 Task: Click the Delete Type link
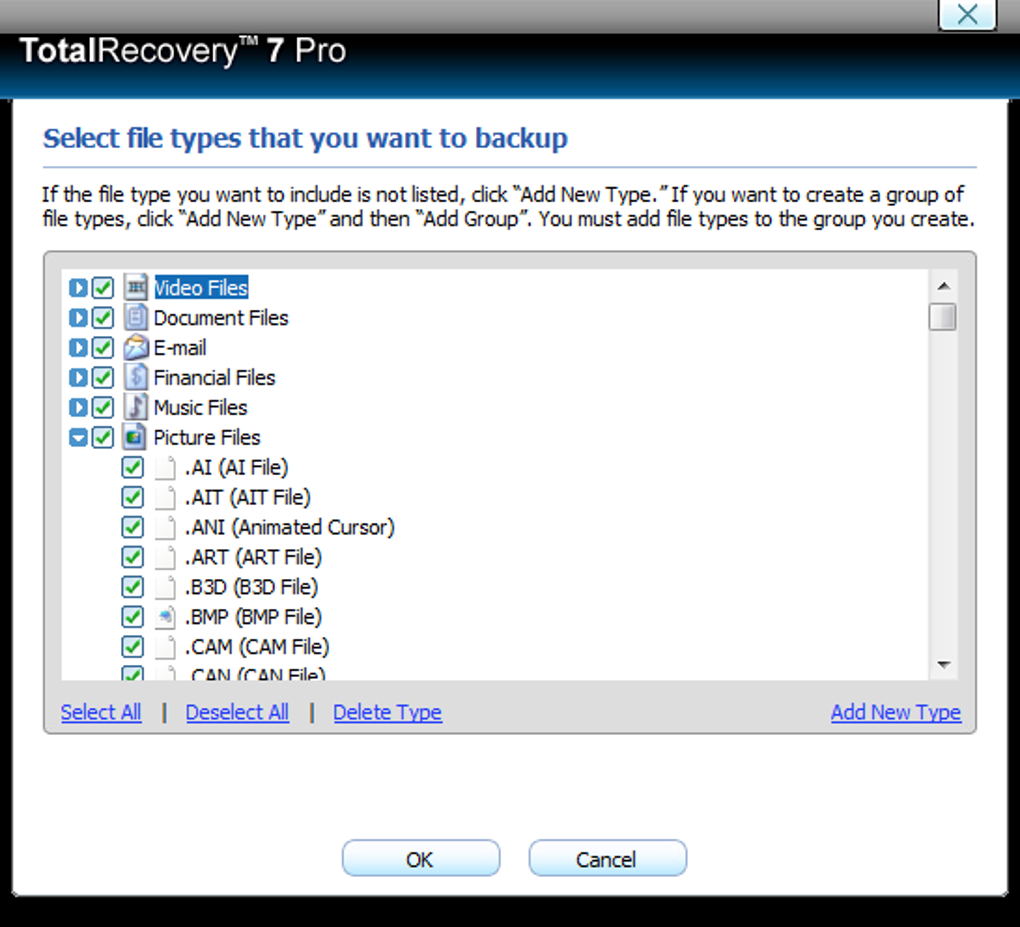coord(388,712)
